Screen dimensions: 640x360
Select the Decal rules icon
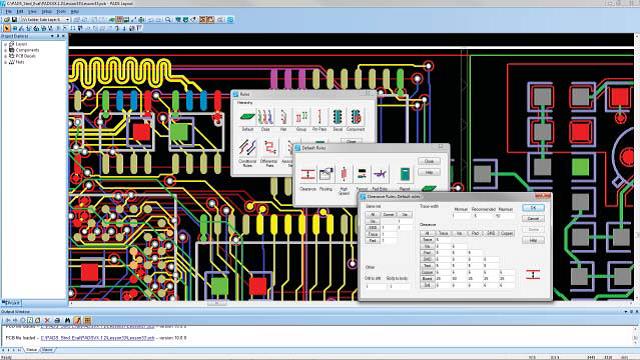point(337,117)
